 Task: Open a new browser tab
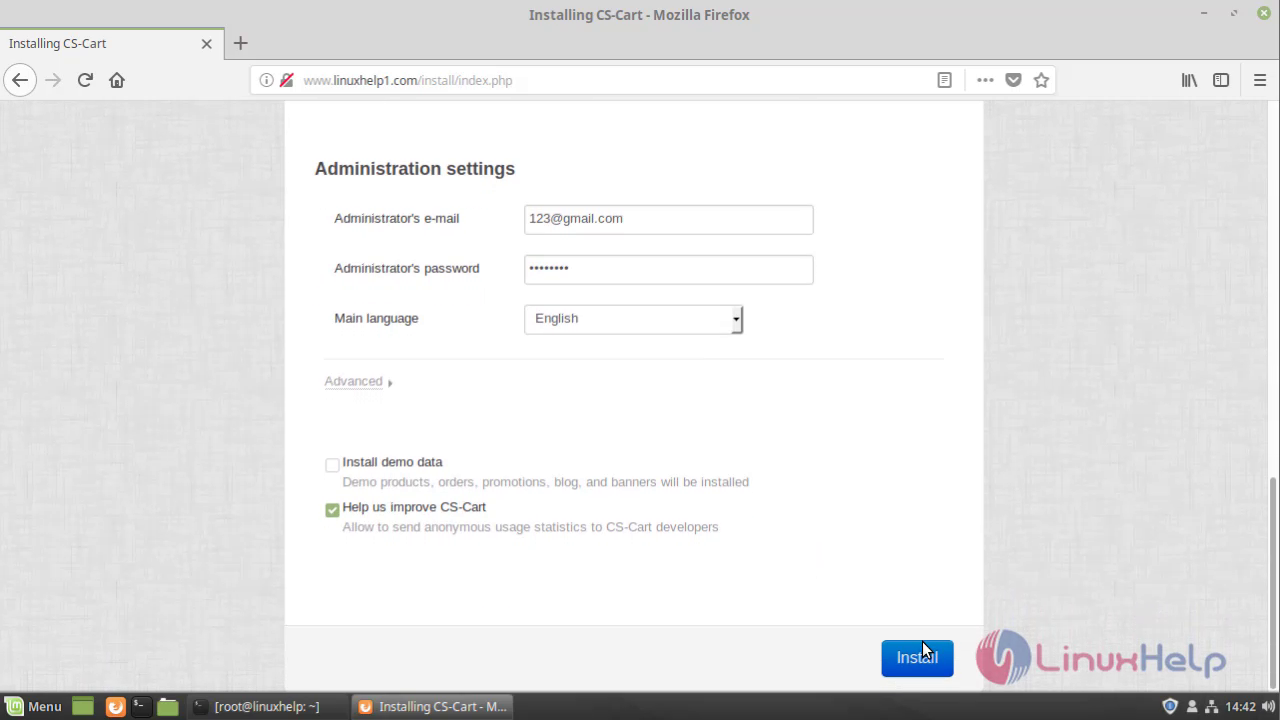point(240,43)
